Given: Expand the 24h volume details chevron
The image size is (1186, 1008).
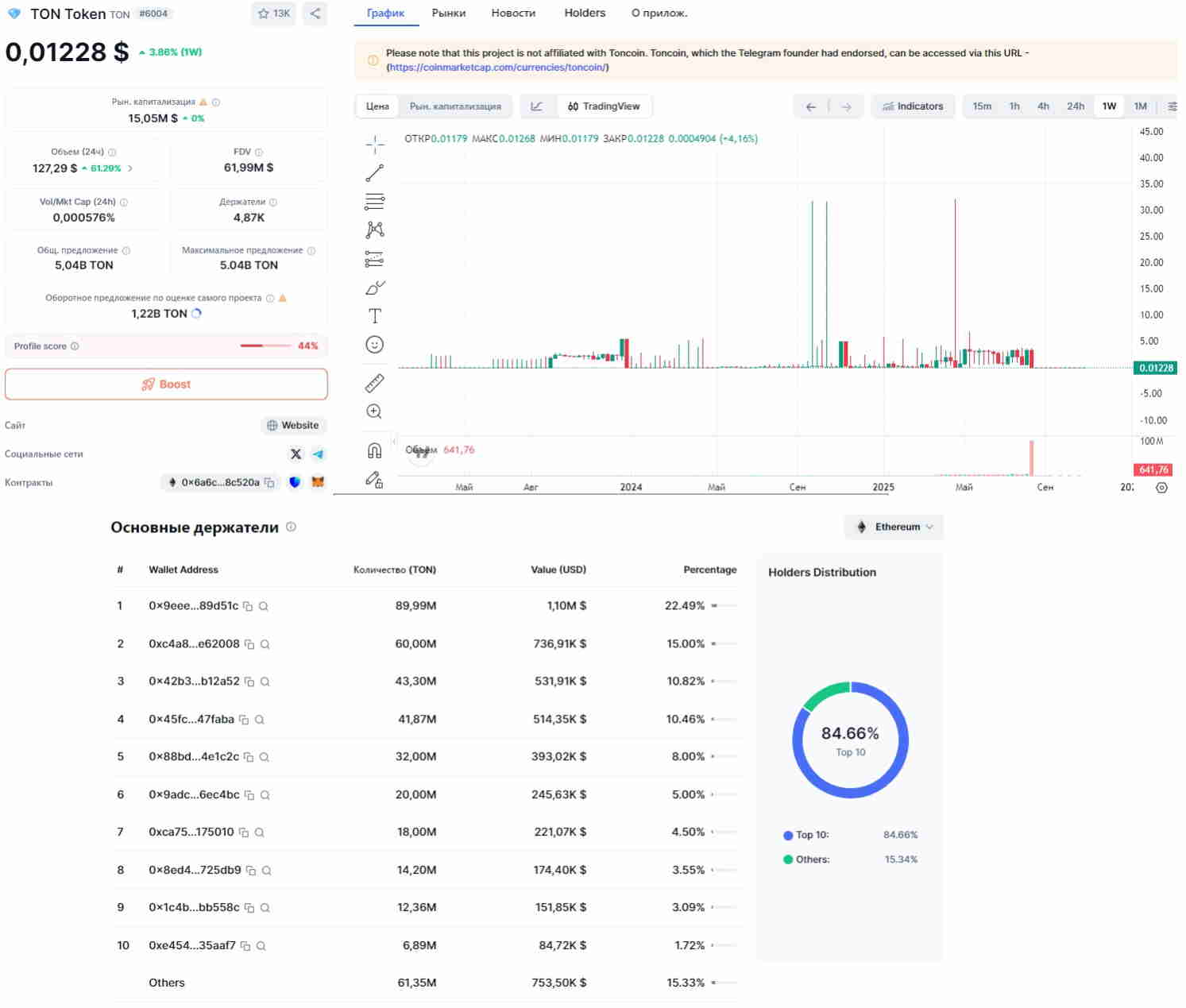Looking at the screenshot, I should click(130, 168).
